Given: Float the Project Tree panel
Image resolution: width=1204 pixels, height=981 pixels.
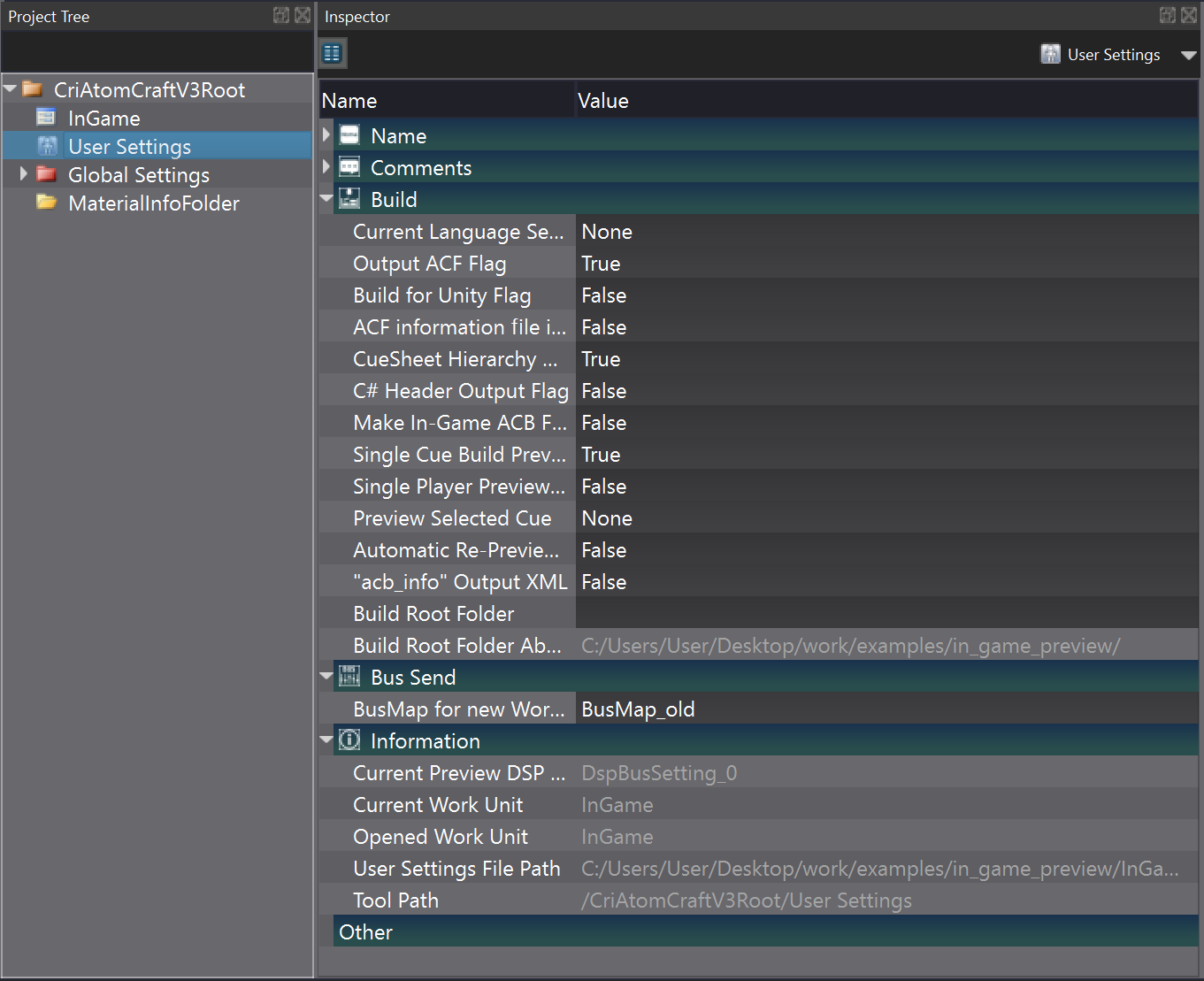Looking at the screenshot, I should coord(281,15).
